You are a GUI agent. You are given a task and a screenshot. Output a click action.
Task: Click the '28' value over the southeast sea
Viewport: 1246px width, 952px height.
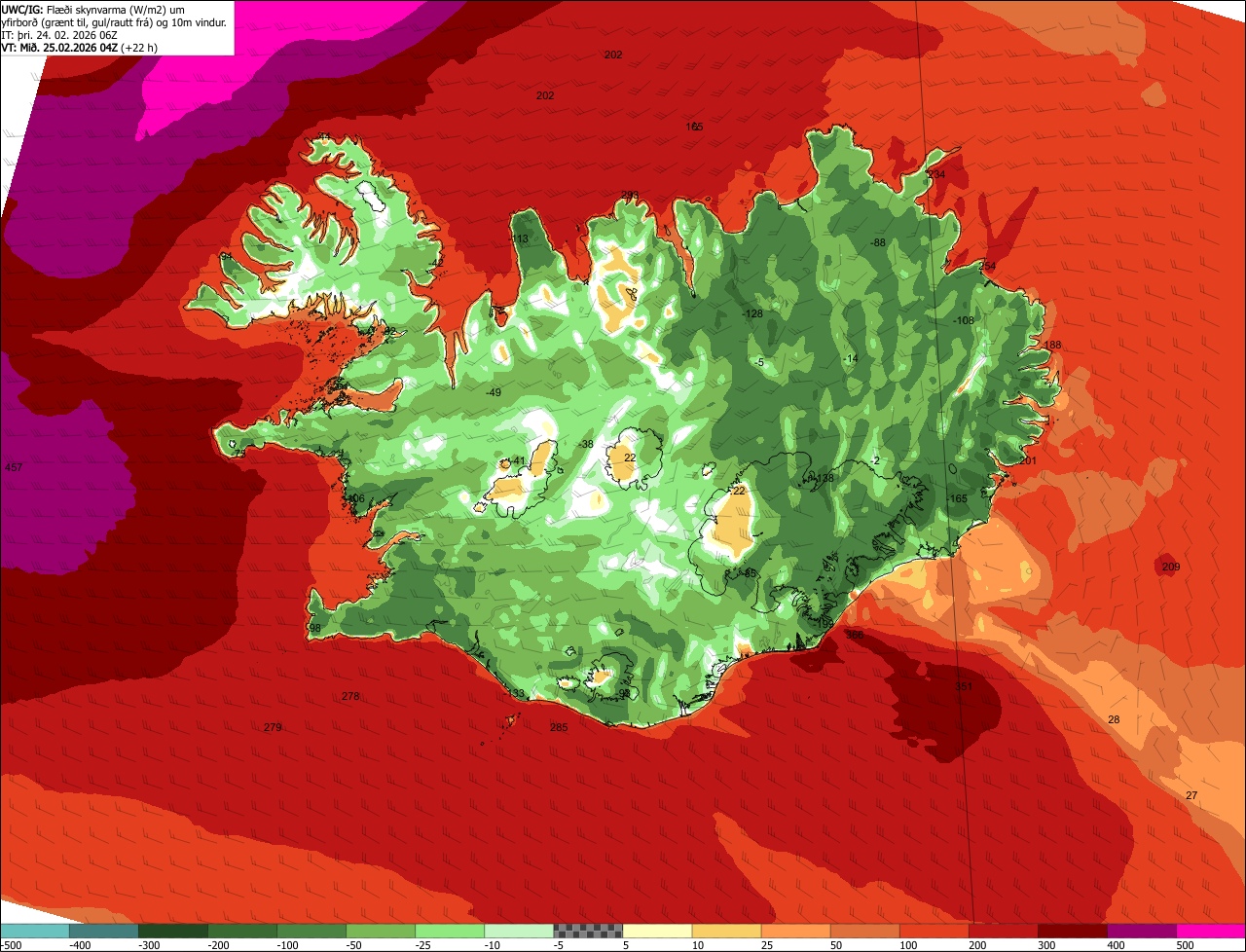1115,719
